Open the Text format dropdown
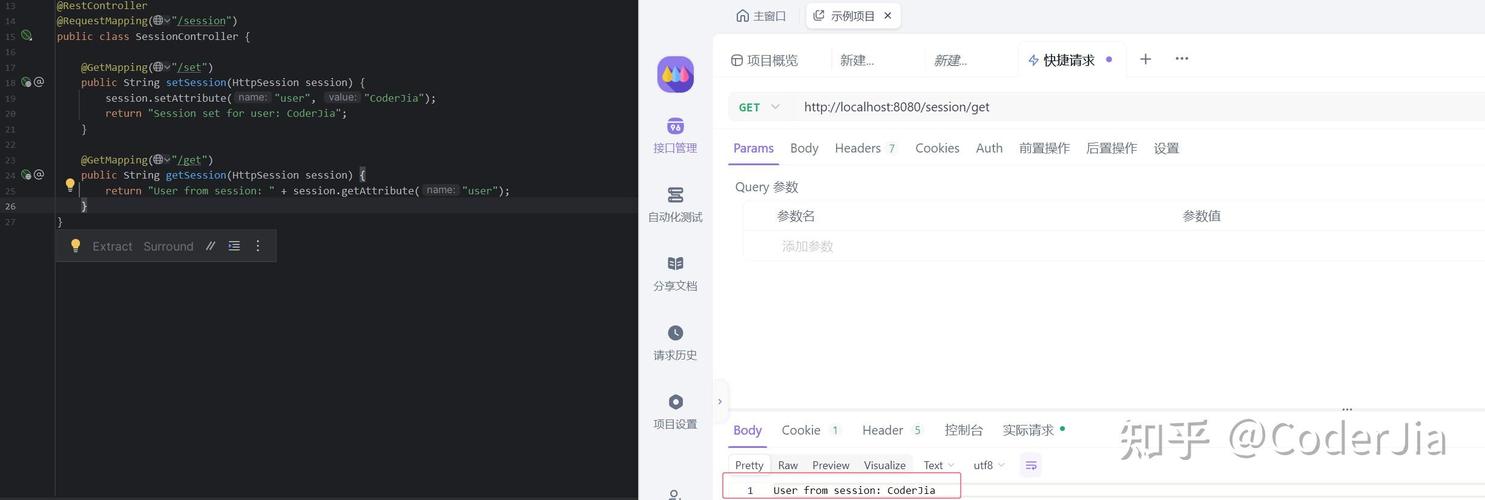Viewport: 1485px width, 500px height. (938, 465)
